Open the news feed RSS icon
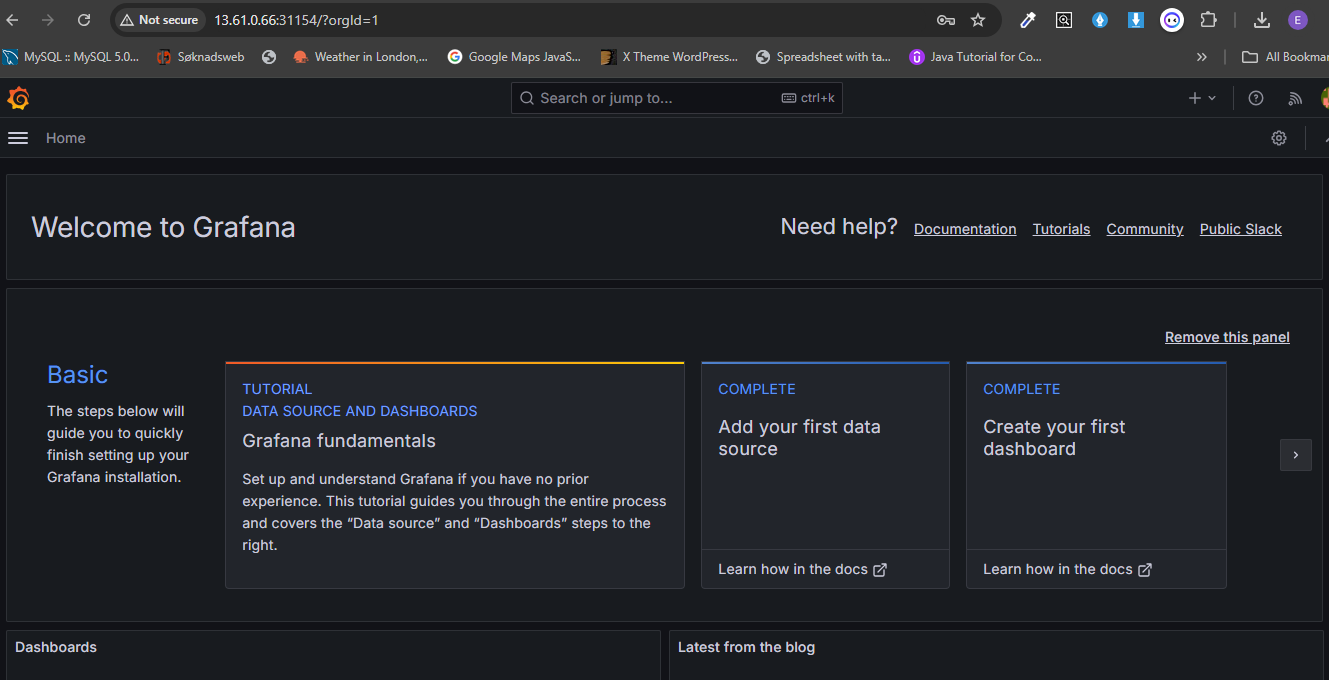 [1295, 98]
